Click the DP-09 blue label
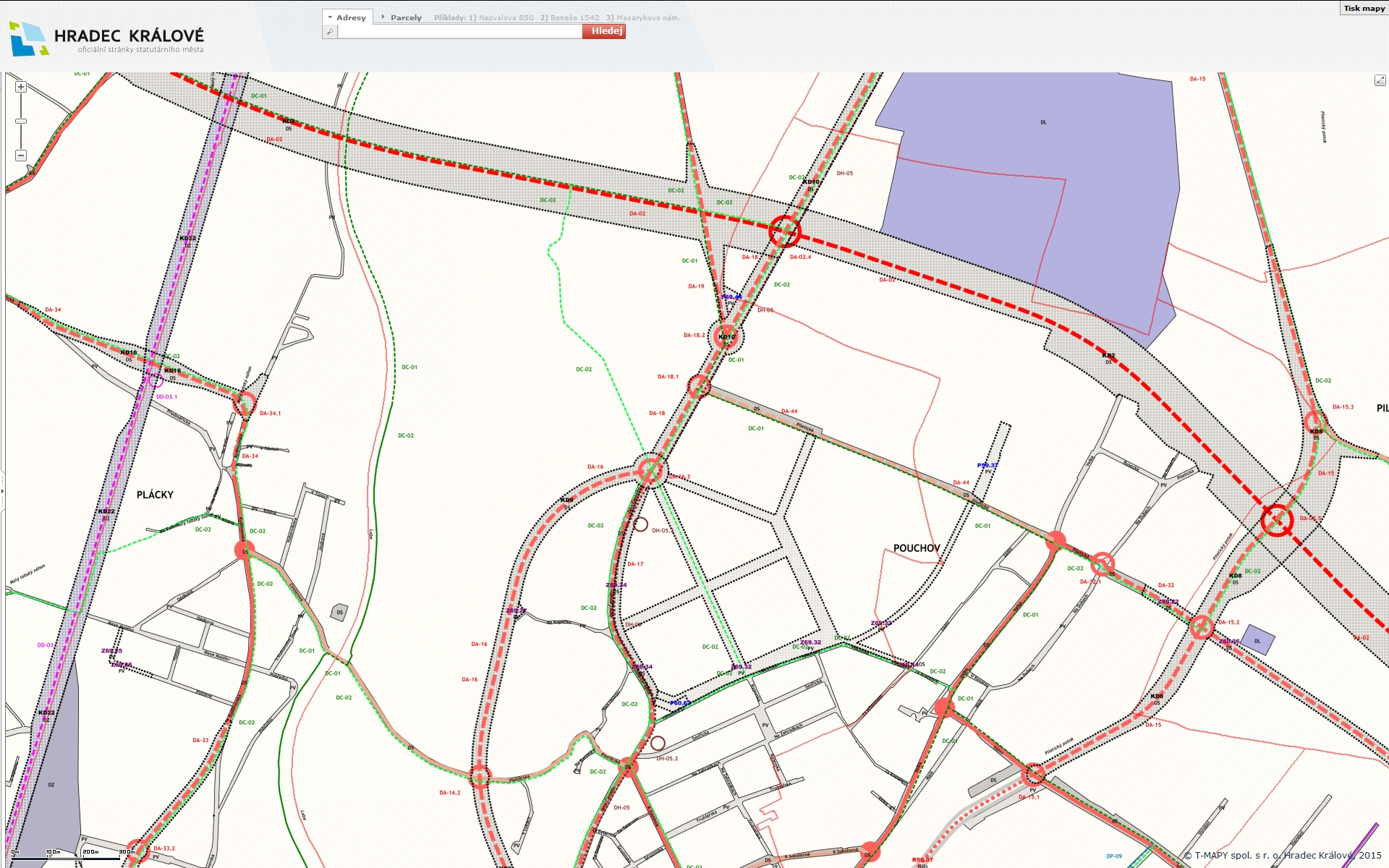1389x868 pixels. 1114,856
